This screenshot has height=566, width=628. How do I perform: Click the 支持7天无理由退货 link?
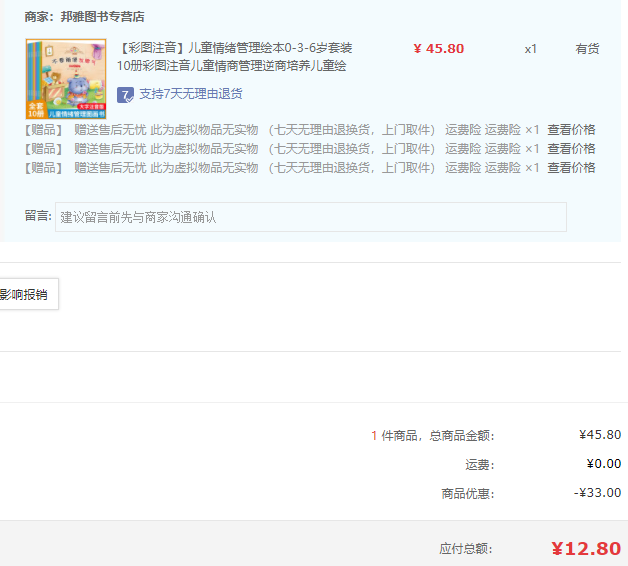(190, 94)
